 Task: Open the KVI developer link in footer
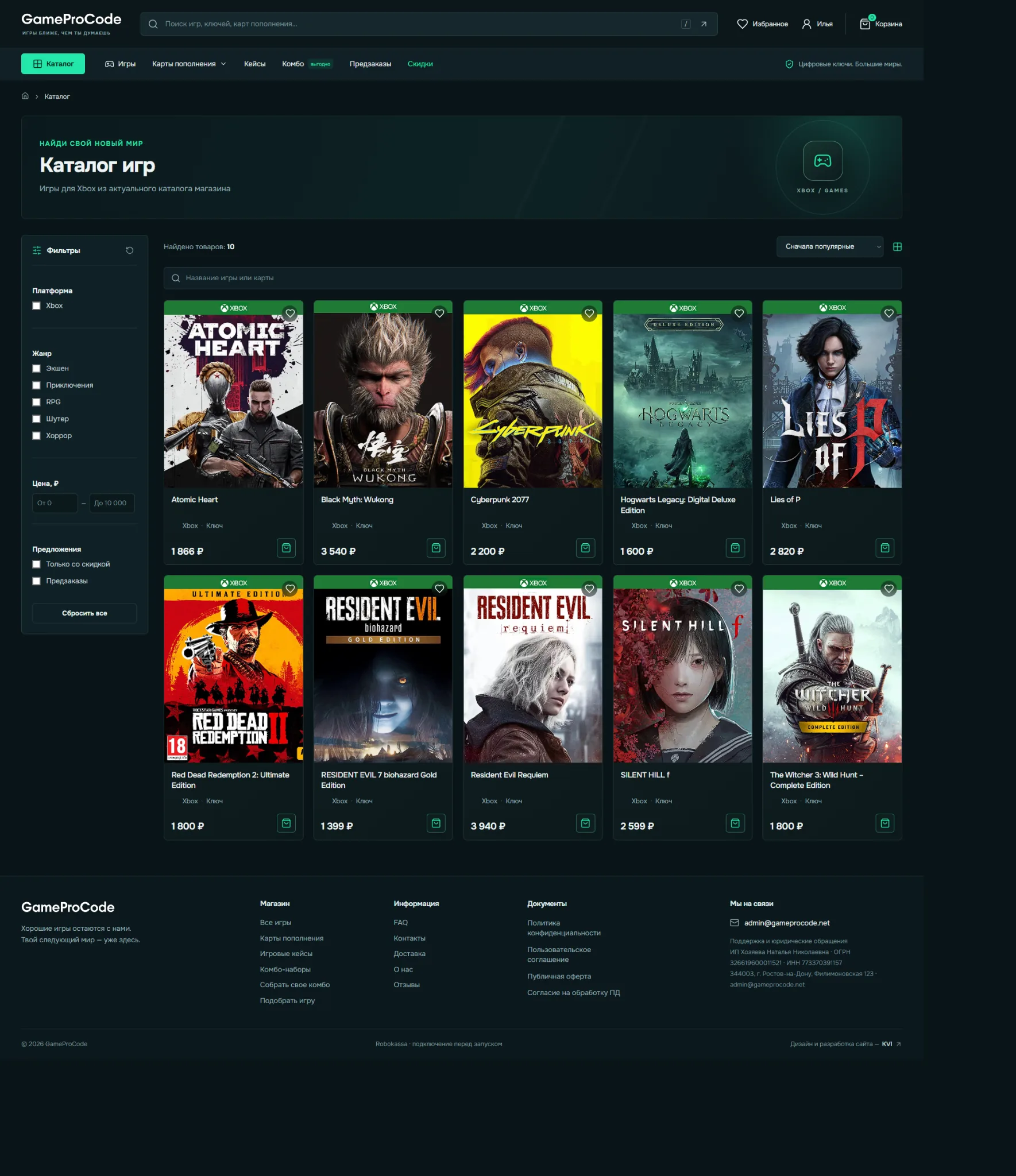(891, 1044)
